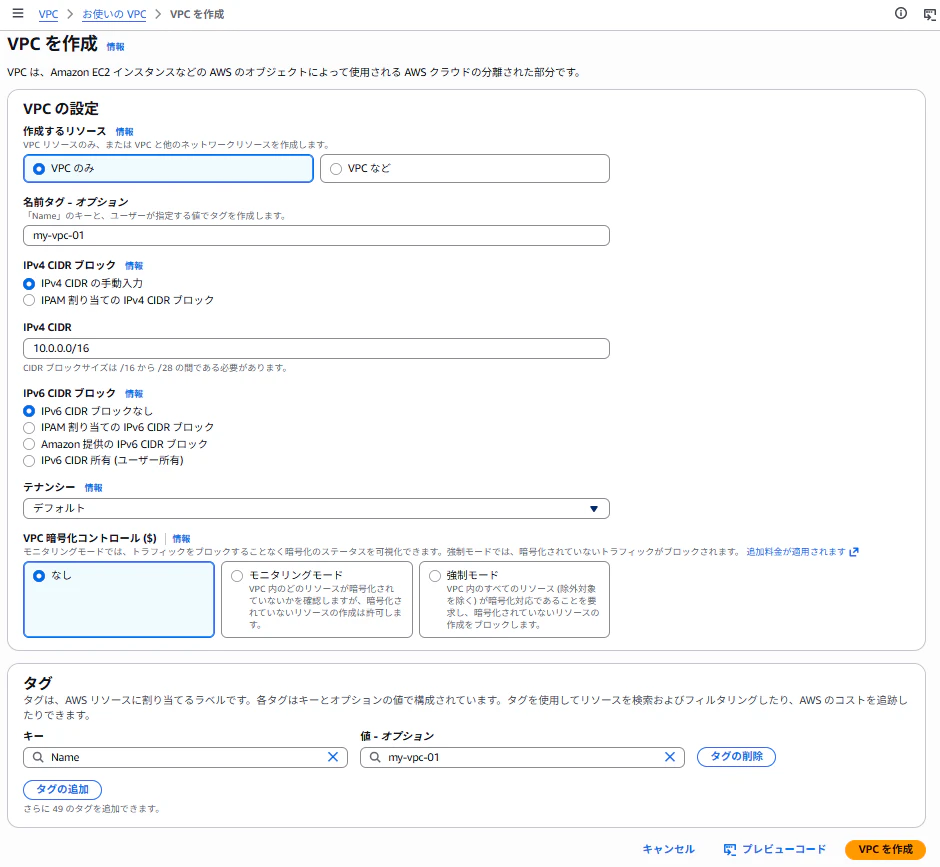This screenshot has width=940, height=867.
Task: Click the さらに 49 のタグを追加できます text
Action: (92, 809)
